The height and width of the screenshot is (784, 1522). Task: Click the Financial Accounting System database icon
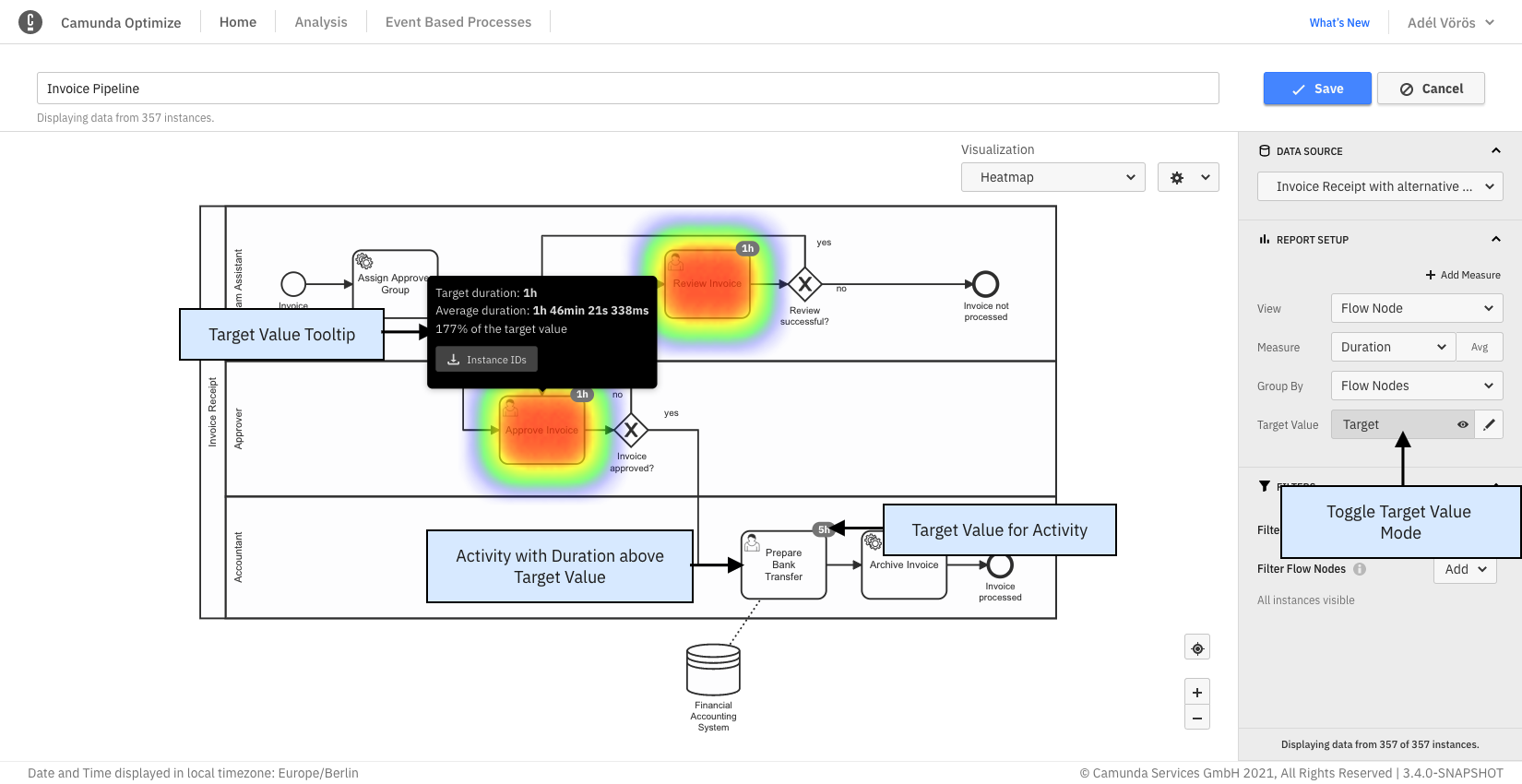tap(713, 669)
